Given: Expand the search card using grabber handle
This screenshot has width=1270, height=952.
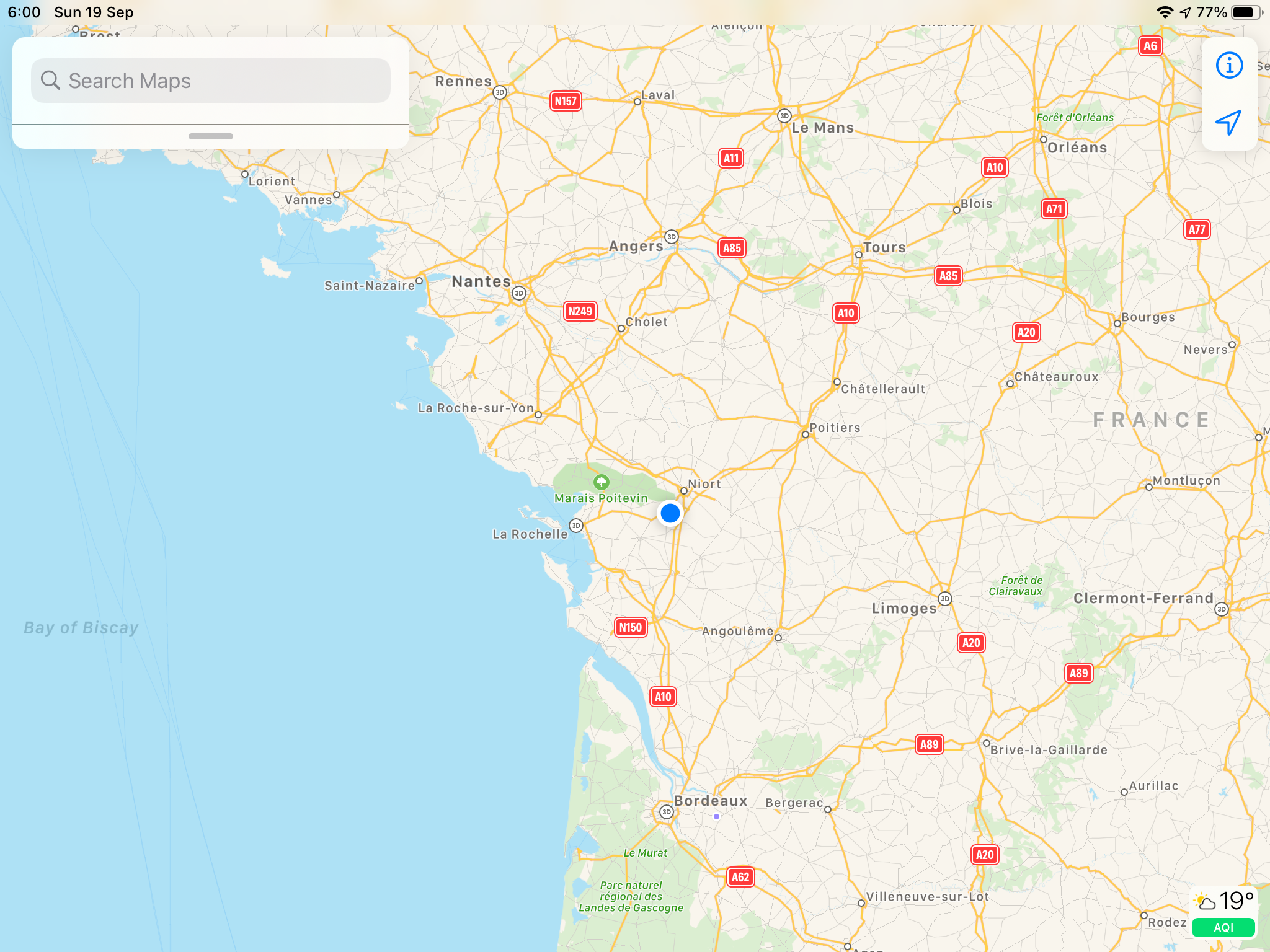Looking at the screenshot, I should pos(211,136).
